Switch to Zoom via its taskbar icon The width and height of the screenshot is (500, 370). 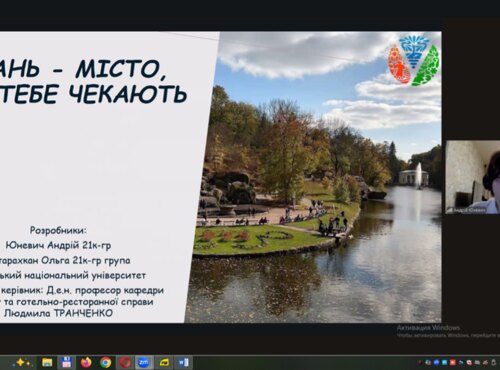(144, 362)
